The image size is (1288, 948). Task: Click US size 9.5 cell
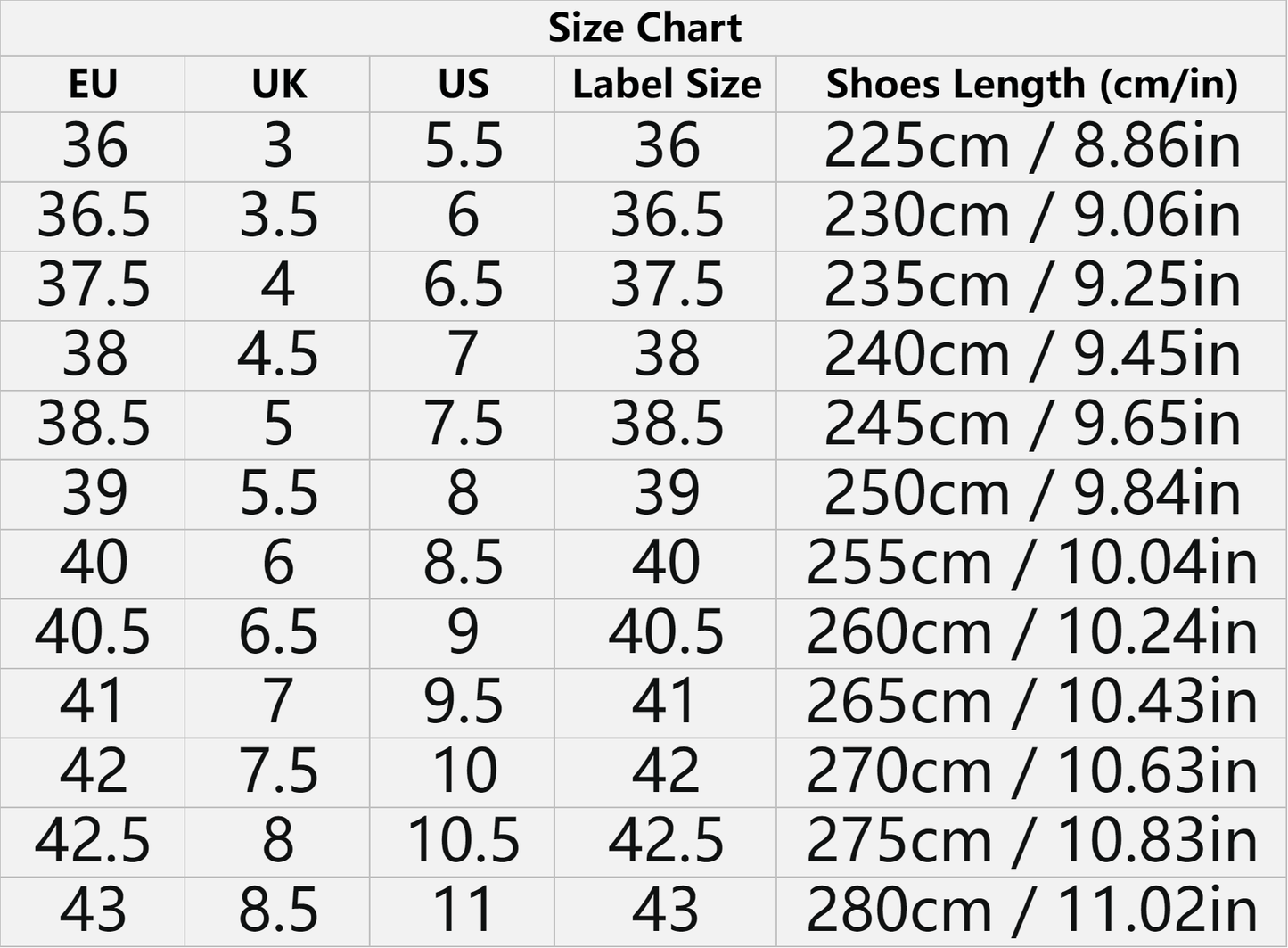(463, 703)
